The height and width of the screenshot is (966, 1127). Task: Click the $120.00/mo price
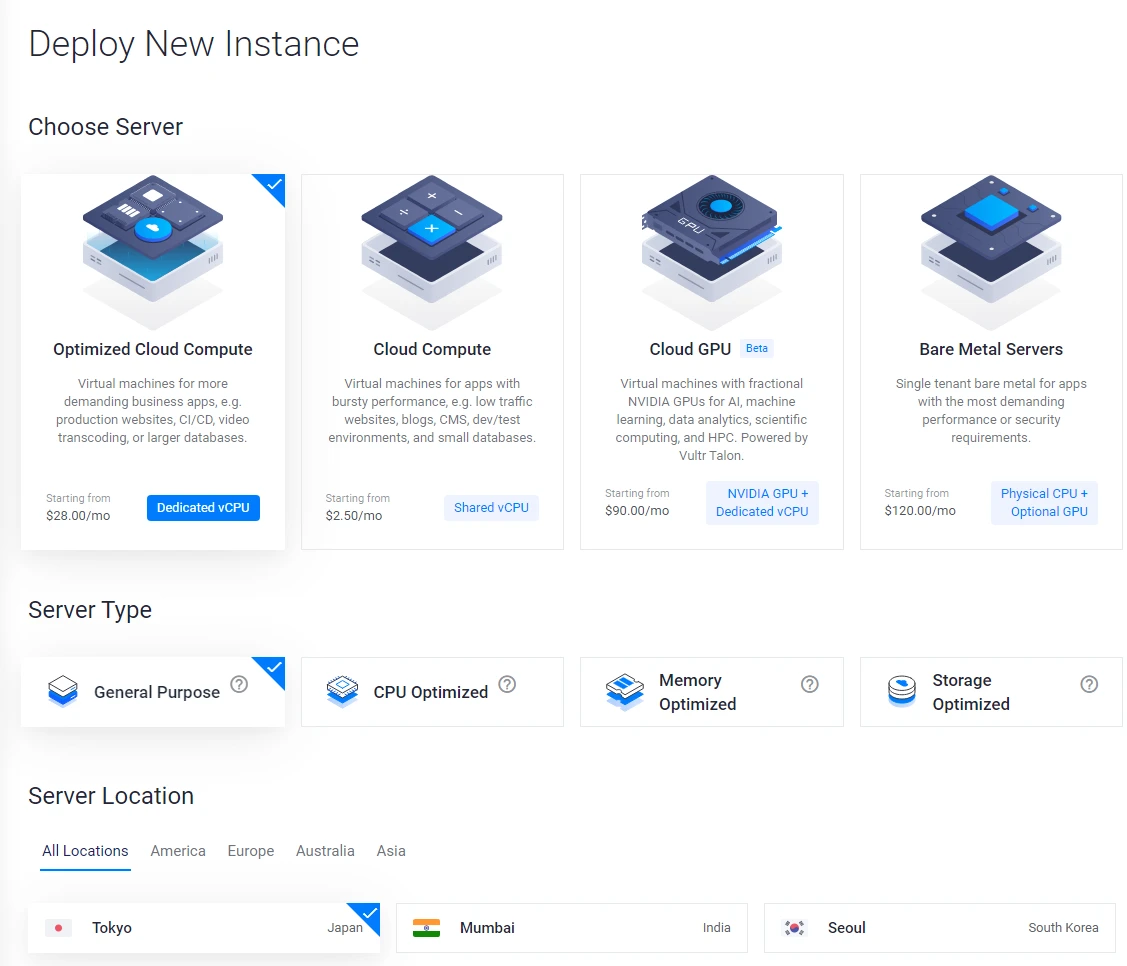(920, 511)
